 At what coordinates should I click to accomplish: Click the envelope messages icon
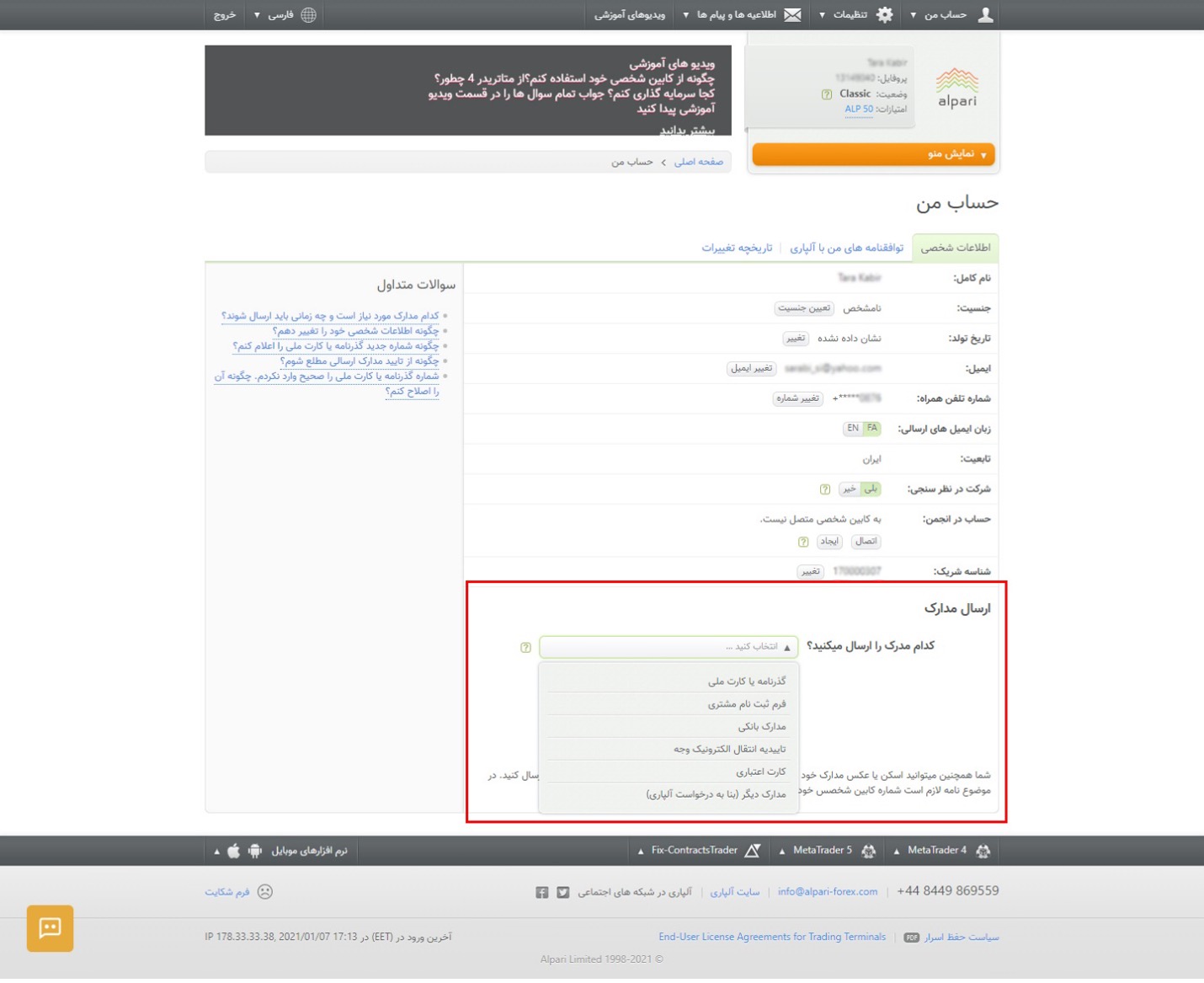click(x=792, y=14)
